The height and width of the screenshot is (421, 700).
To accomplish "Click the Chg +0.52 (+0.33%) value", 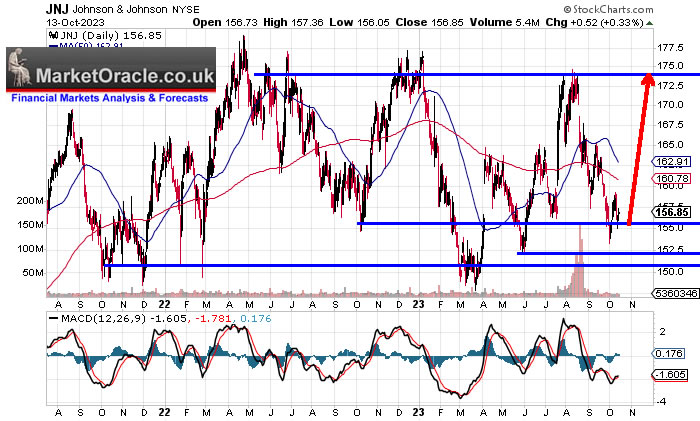I will (594, 22).
